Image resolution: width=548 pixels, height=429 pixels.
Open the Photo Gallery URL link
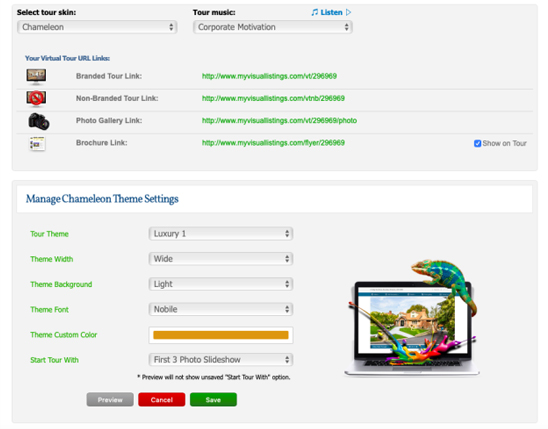point(279,121)
